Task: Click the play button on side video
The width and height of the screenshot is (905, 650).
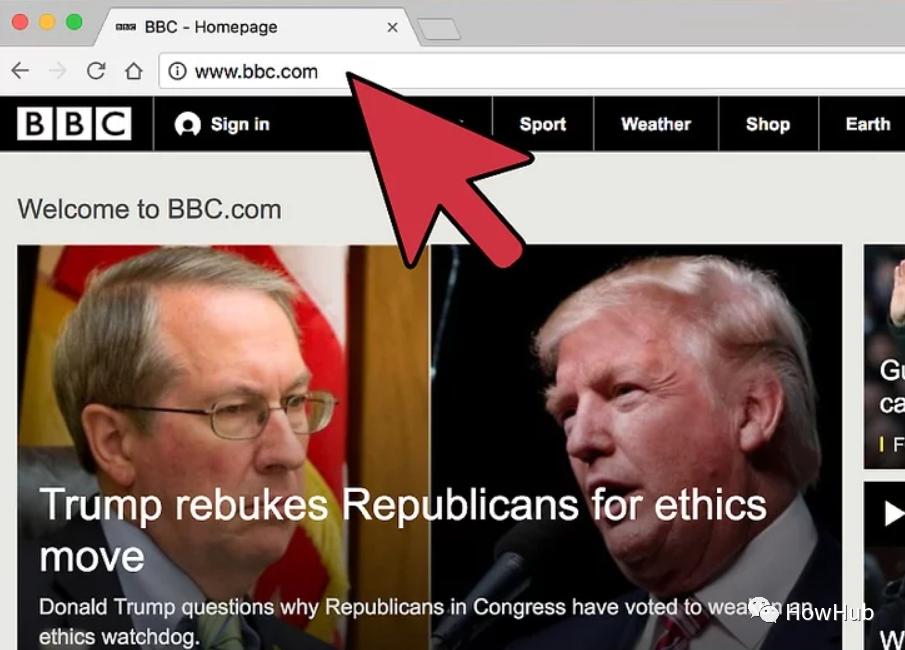Action: point(894,513)
